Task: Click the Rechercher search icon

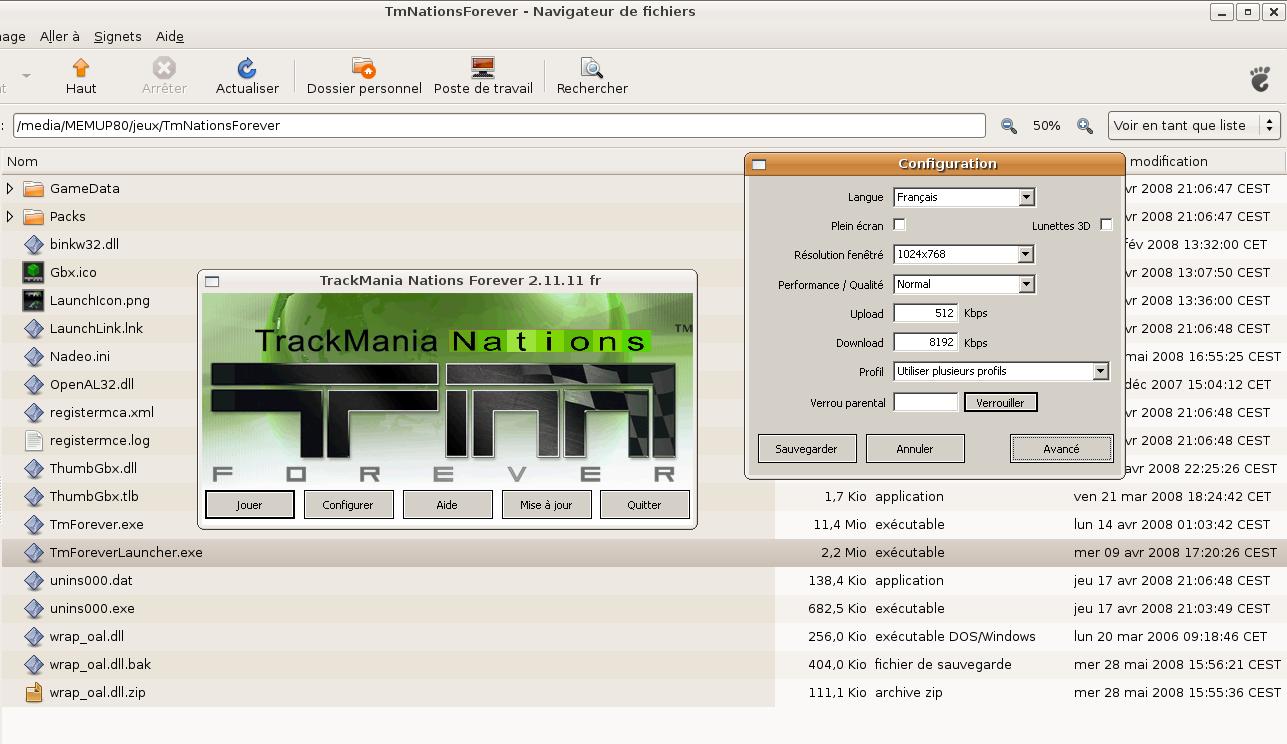Action: point(592,67)
